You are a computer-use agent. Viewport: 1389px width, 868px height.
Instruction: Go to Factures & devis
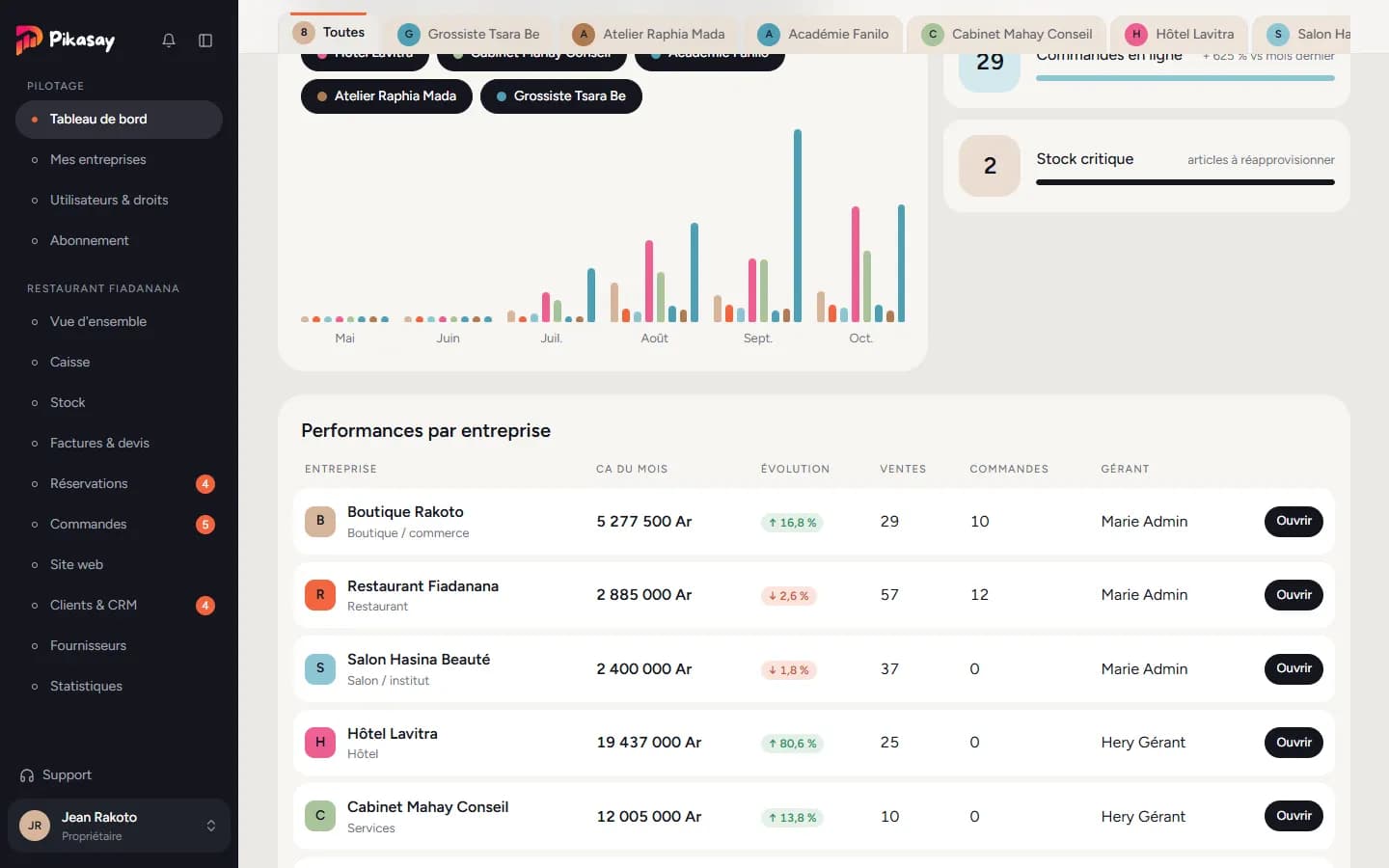119,444
